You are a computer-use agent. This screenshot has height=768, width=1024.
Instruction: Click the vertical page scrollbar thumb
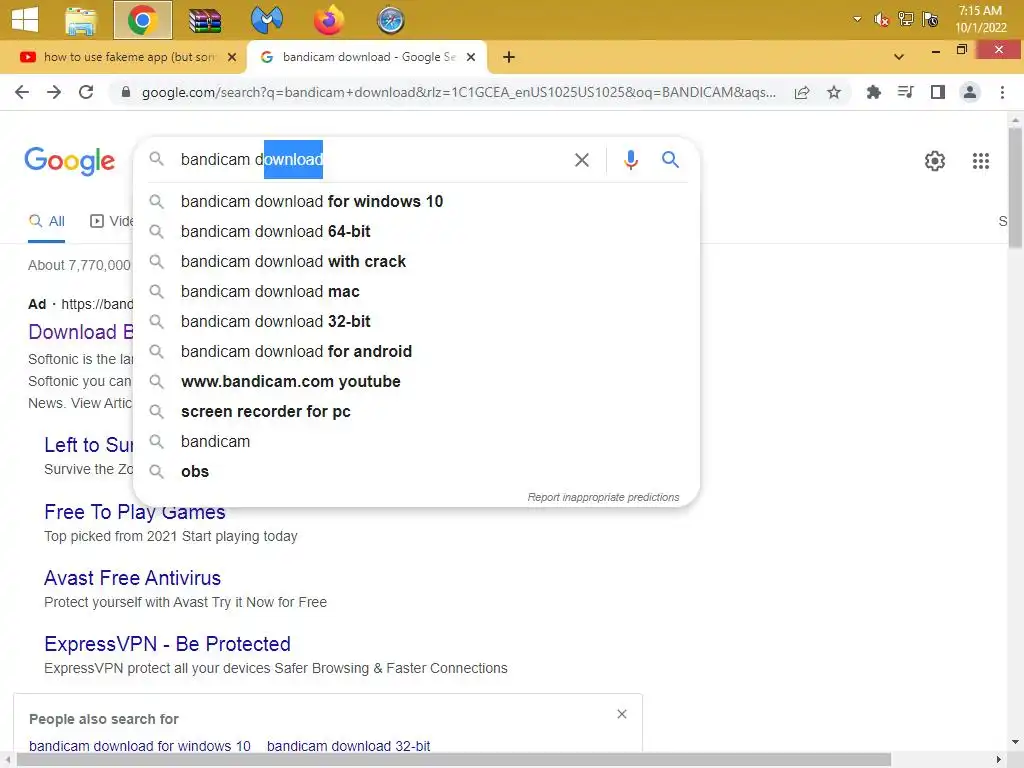[1015, 188]
